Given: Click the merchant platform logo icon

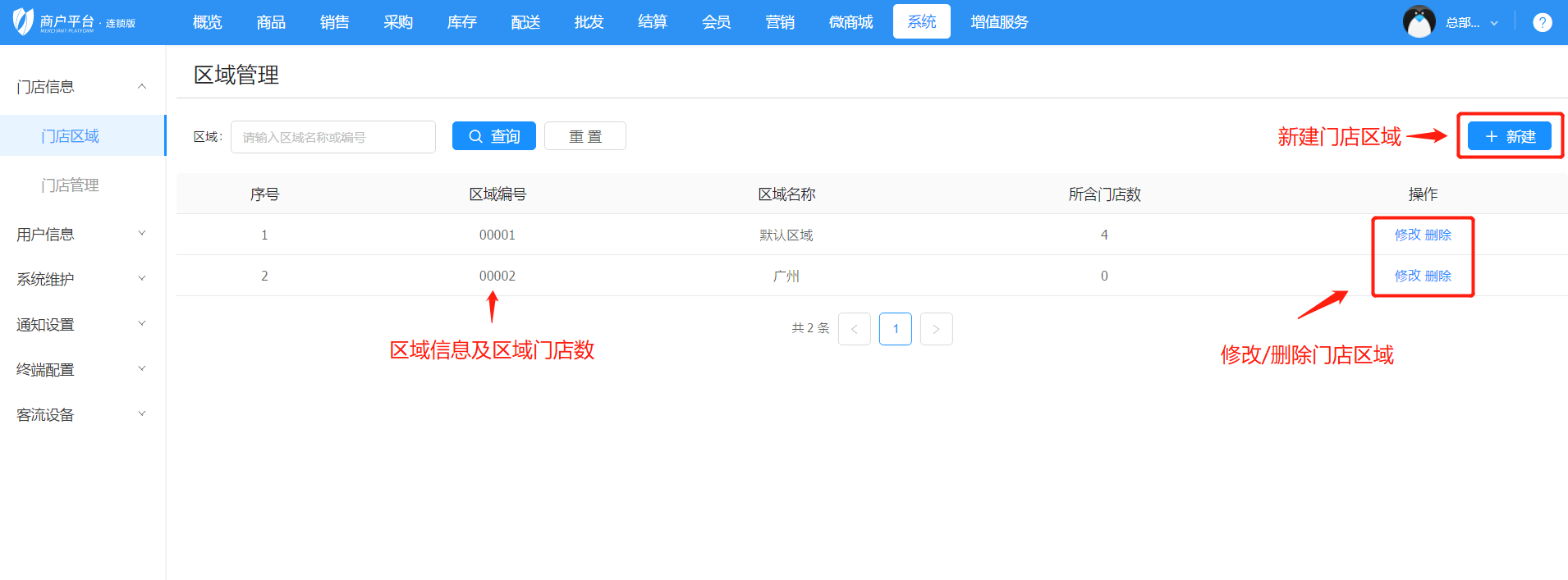Looking at the screenshot, I should tap(23, 22).
